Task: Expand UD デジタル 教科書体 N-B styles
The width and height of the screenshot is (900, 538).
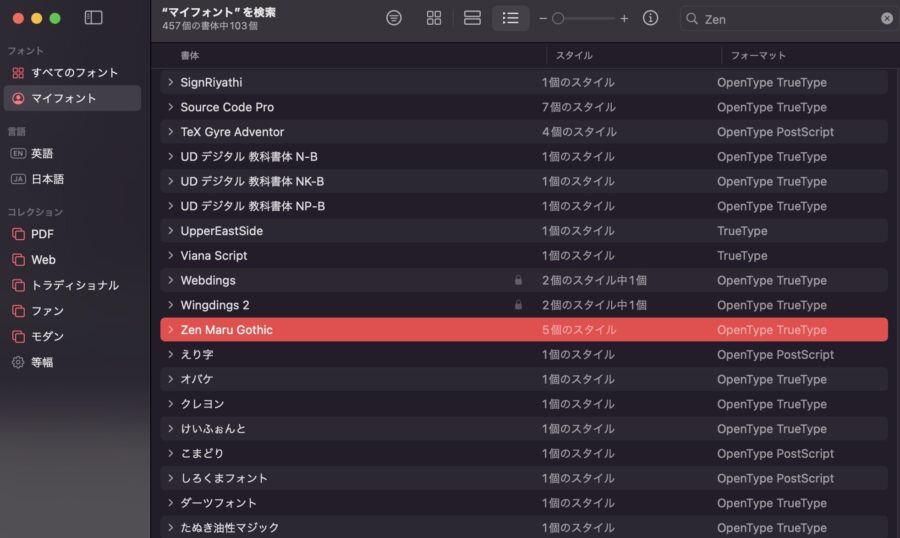Action: [x=170, y=156]
